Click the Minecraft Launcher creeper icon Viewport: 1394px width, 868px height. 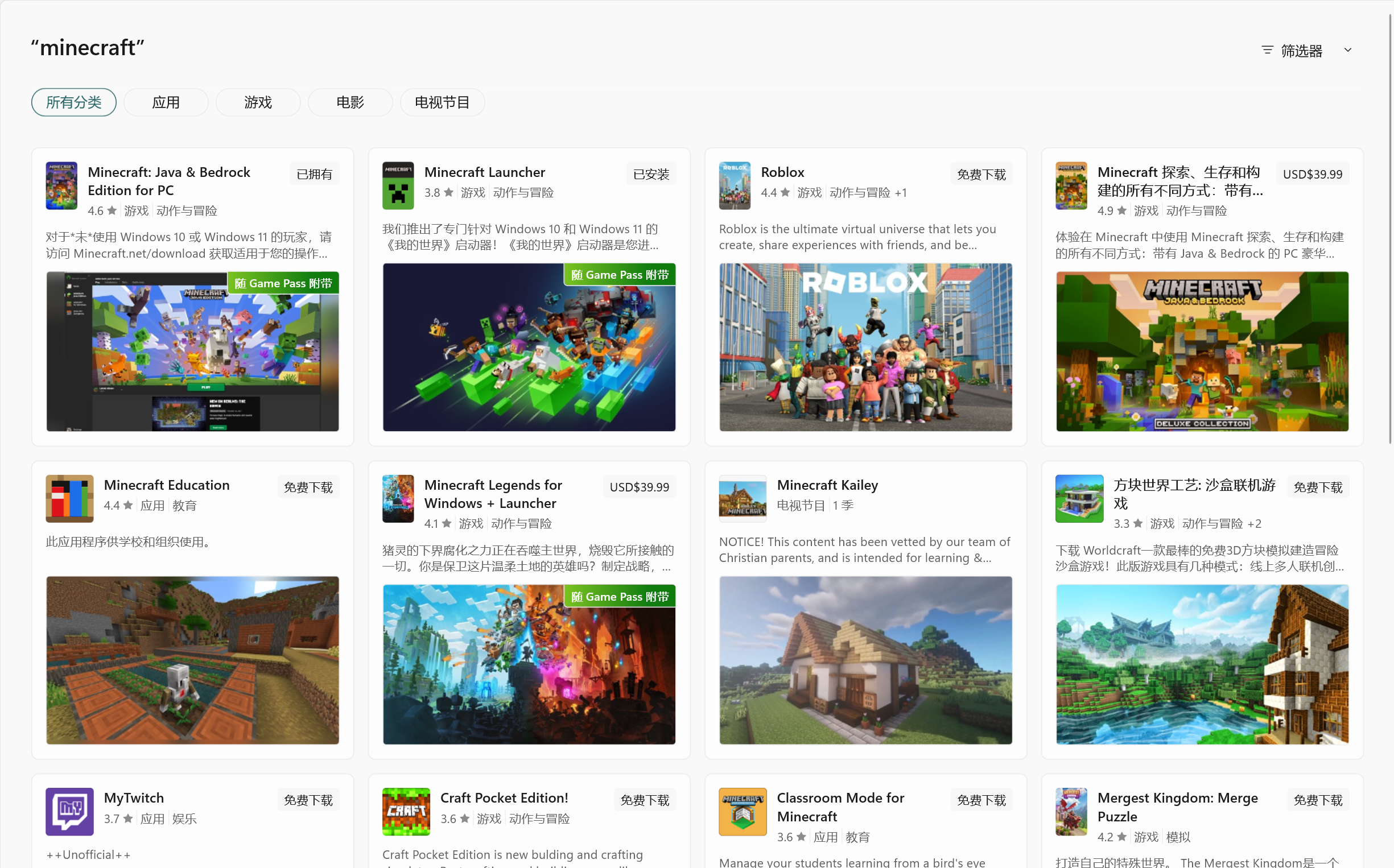click(x=398, y=185)
